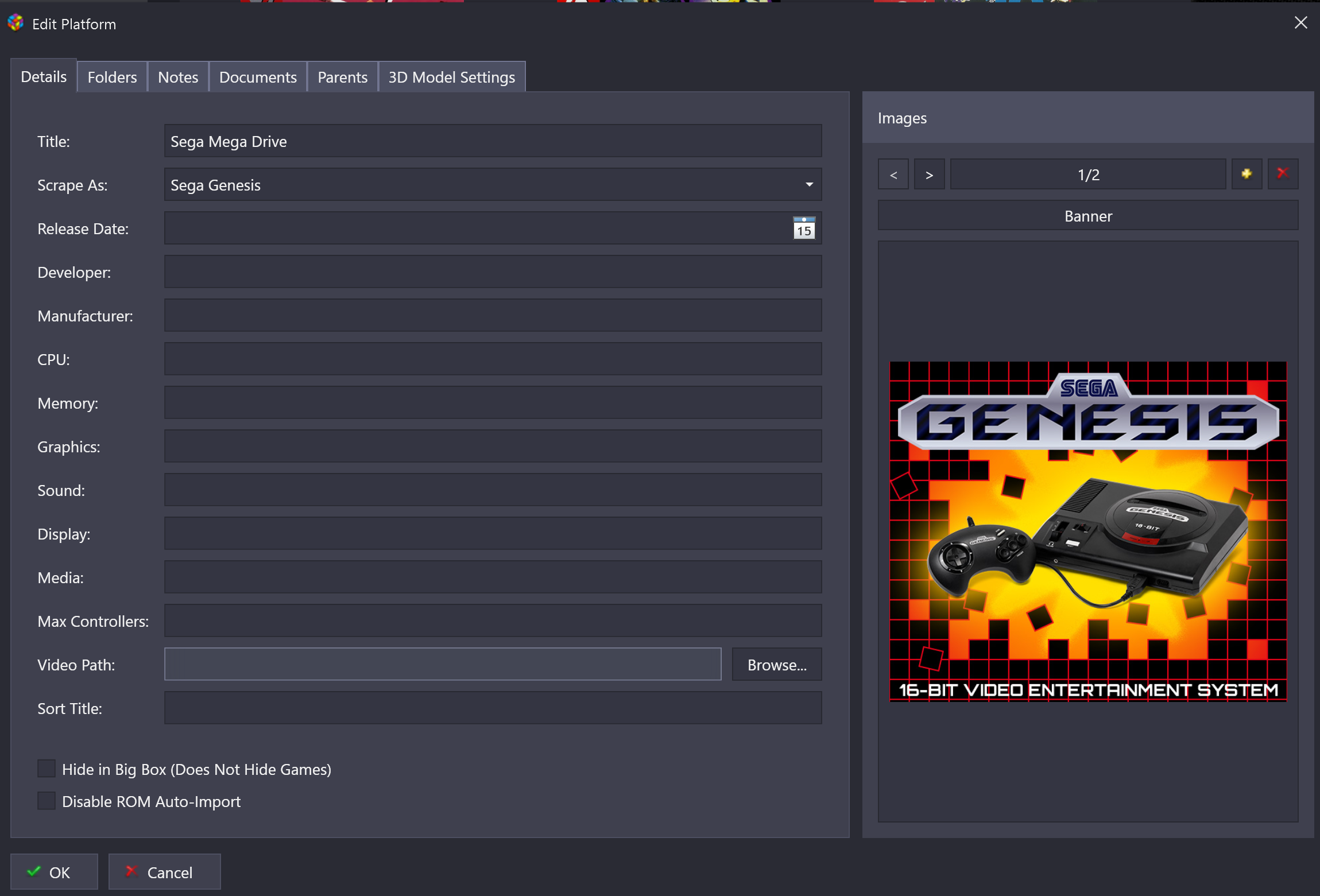Click the add image star icon
This screenshot has width=1320, height=896.
1247,174
